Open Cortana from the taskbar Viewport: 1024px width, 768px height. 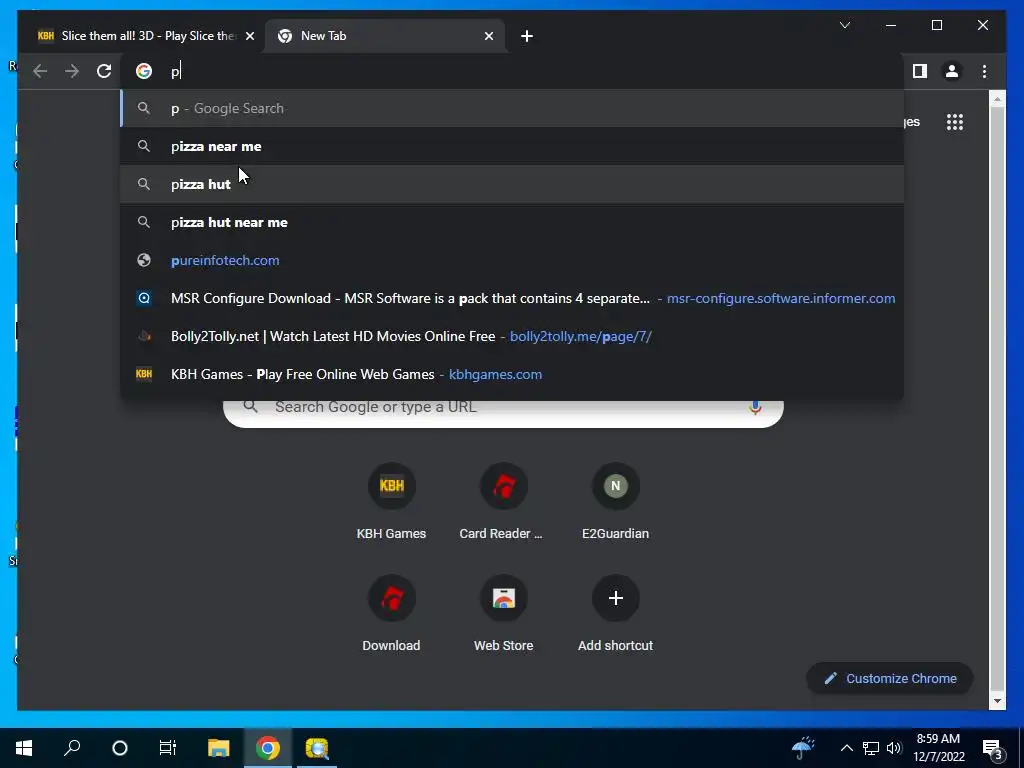click(120, 748)
